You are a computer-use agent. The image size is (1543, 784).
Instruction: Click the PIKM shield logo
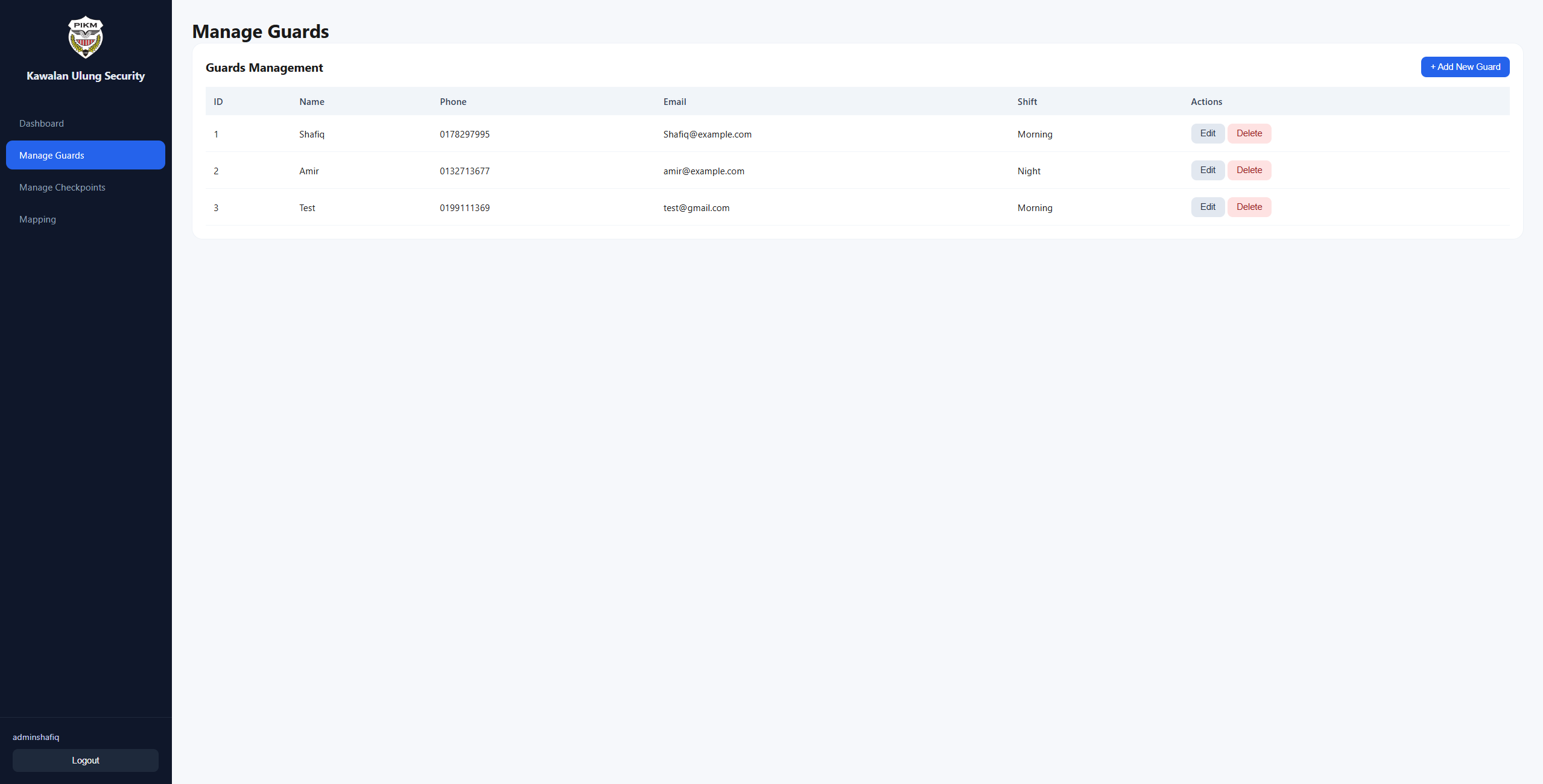click(x=85, y=37)
